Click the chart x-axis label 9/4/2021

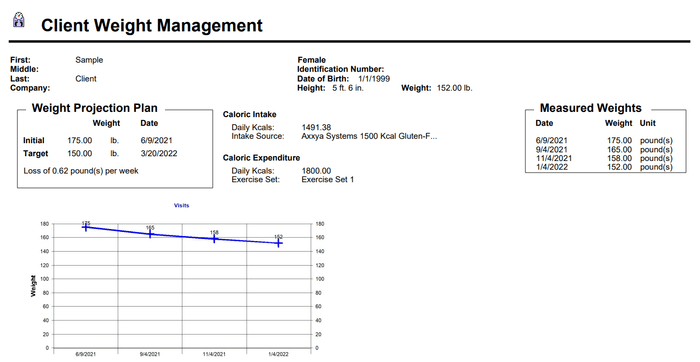point(150,354)
